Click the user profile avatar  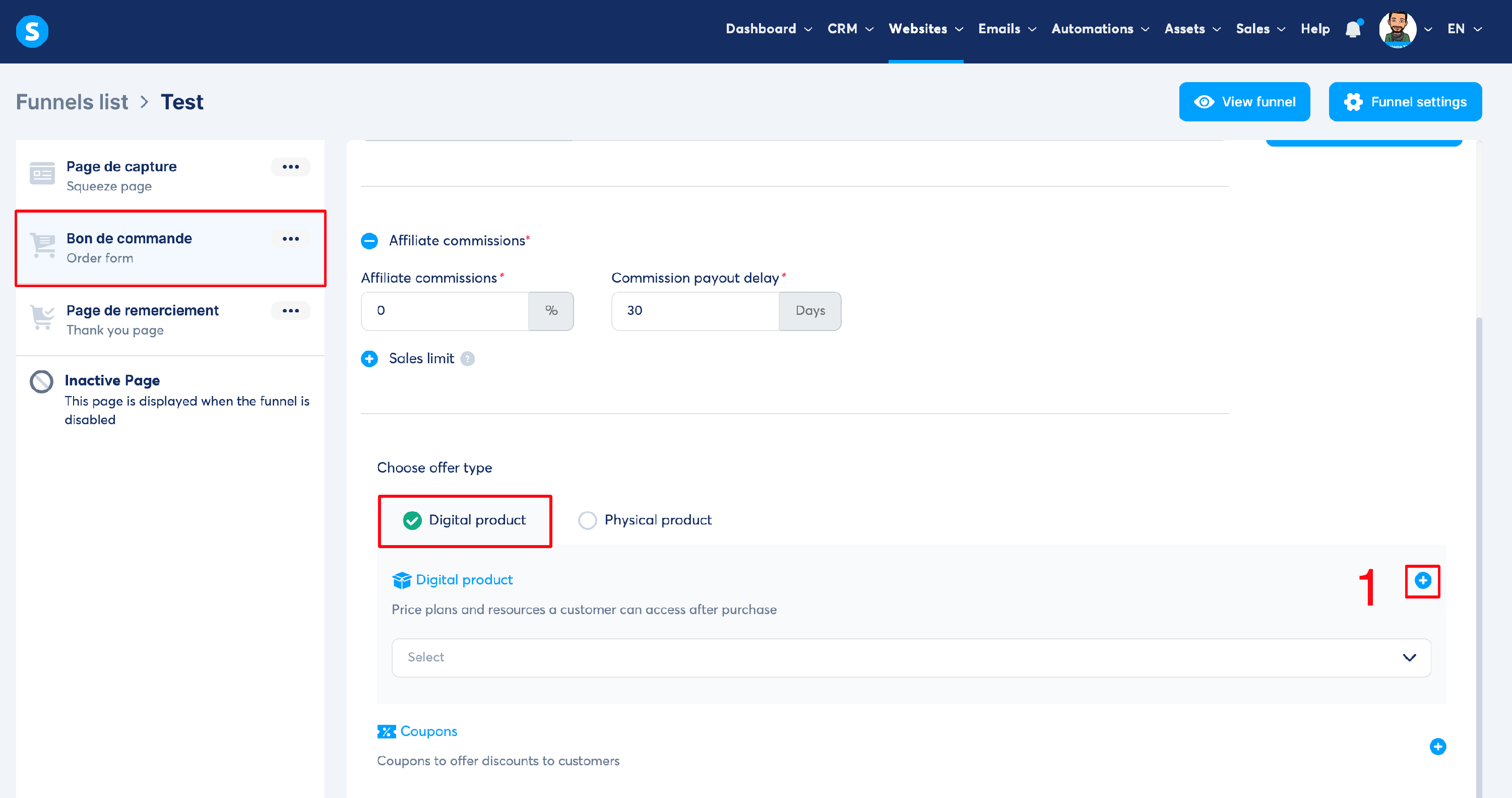1397,29
